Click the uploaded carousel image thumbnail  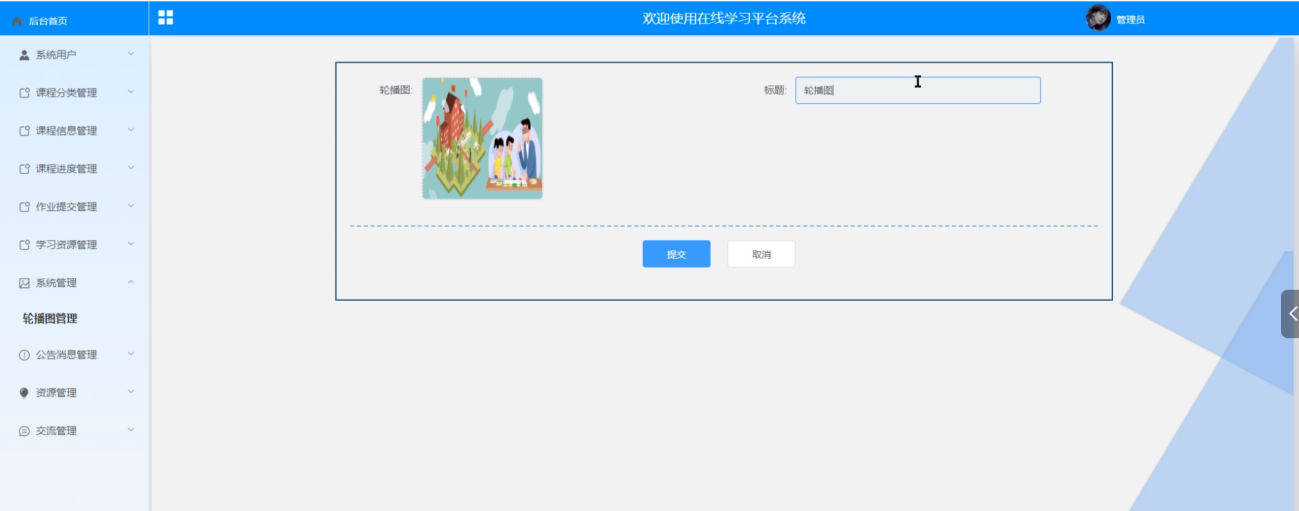pos(482,138)
